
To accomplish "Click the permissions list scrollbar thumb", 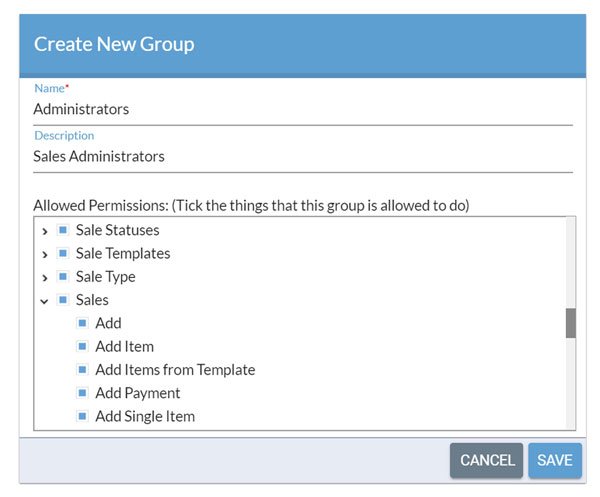I will click(571, 323).
